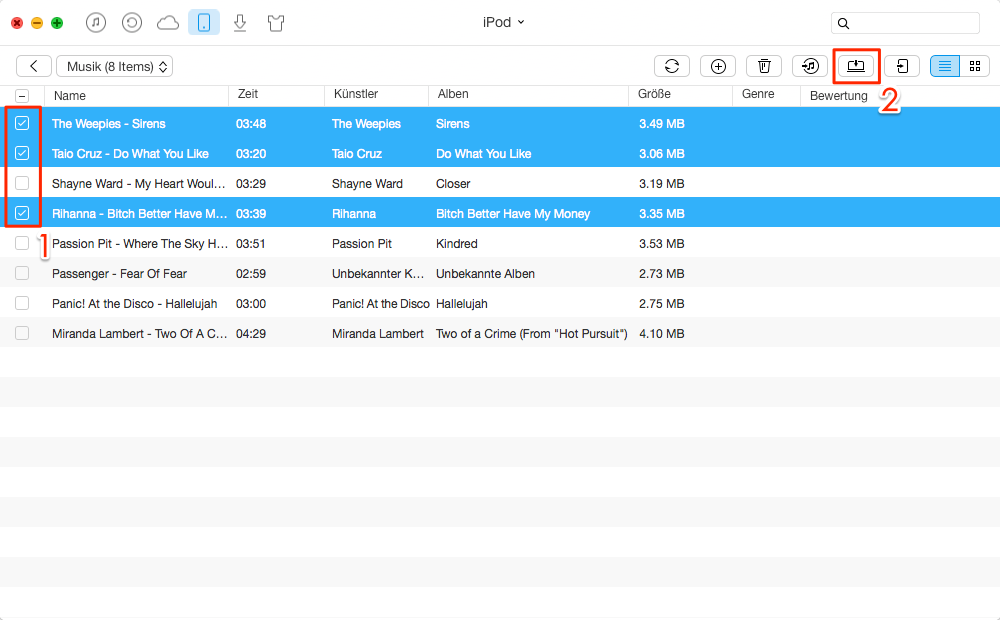Screen dimensions: 1000x620
Task: Uncheck Taio Cruz - Do What You Like checkbox
Action: pos(22,153)
